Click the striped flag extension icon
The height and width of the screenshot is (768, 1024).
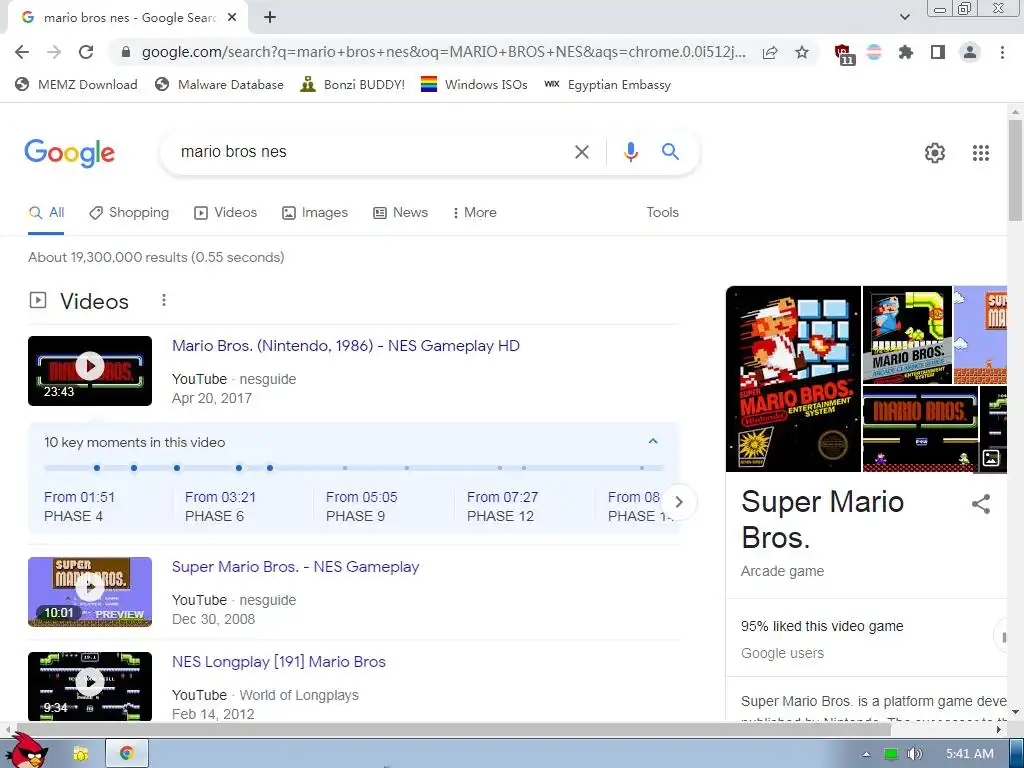click(874, 52)
